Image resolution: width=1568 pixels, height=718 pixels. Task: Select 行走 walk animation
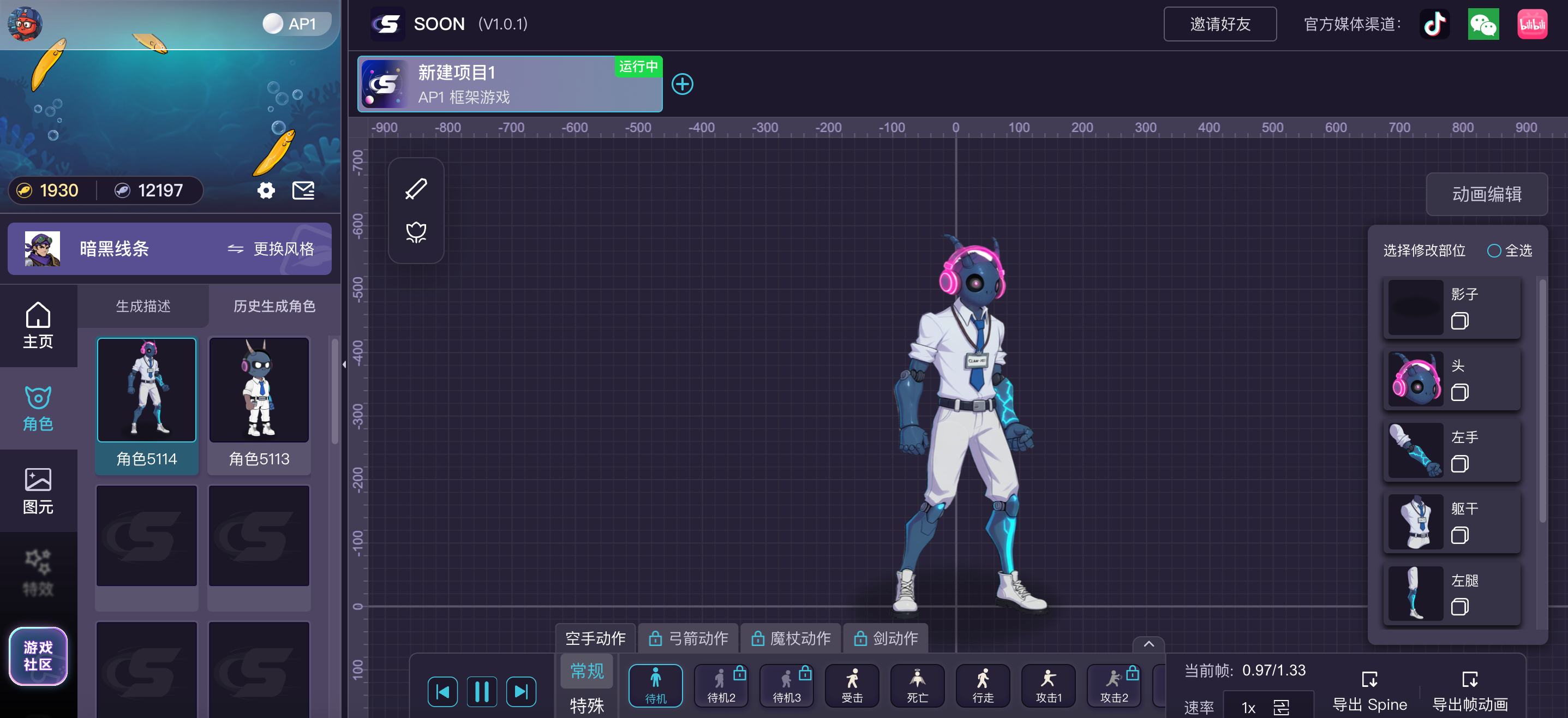983,685
